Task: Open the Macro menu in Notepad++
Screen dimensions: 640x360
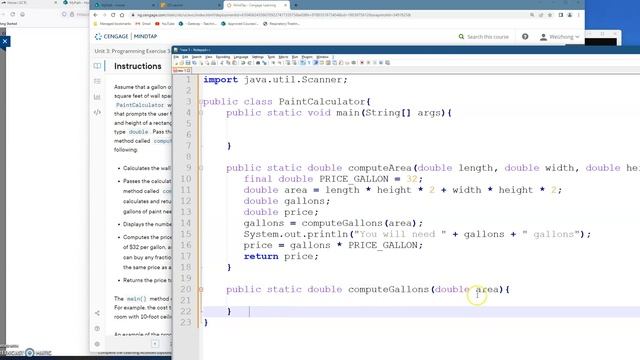Action: 283,57
